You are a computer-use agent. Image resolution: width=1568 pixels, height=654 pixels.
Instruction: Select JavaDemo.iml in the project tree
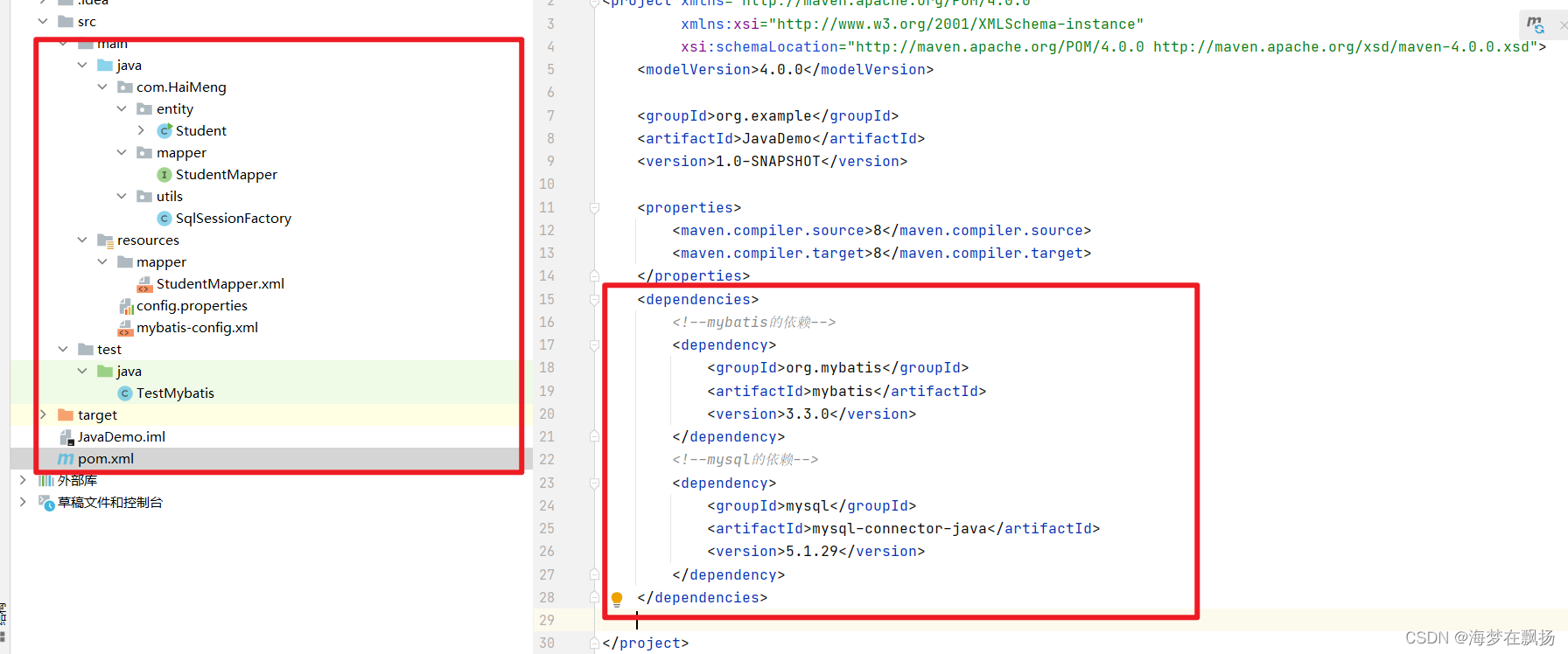point(122,437)
